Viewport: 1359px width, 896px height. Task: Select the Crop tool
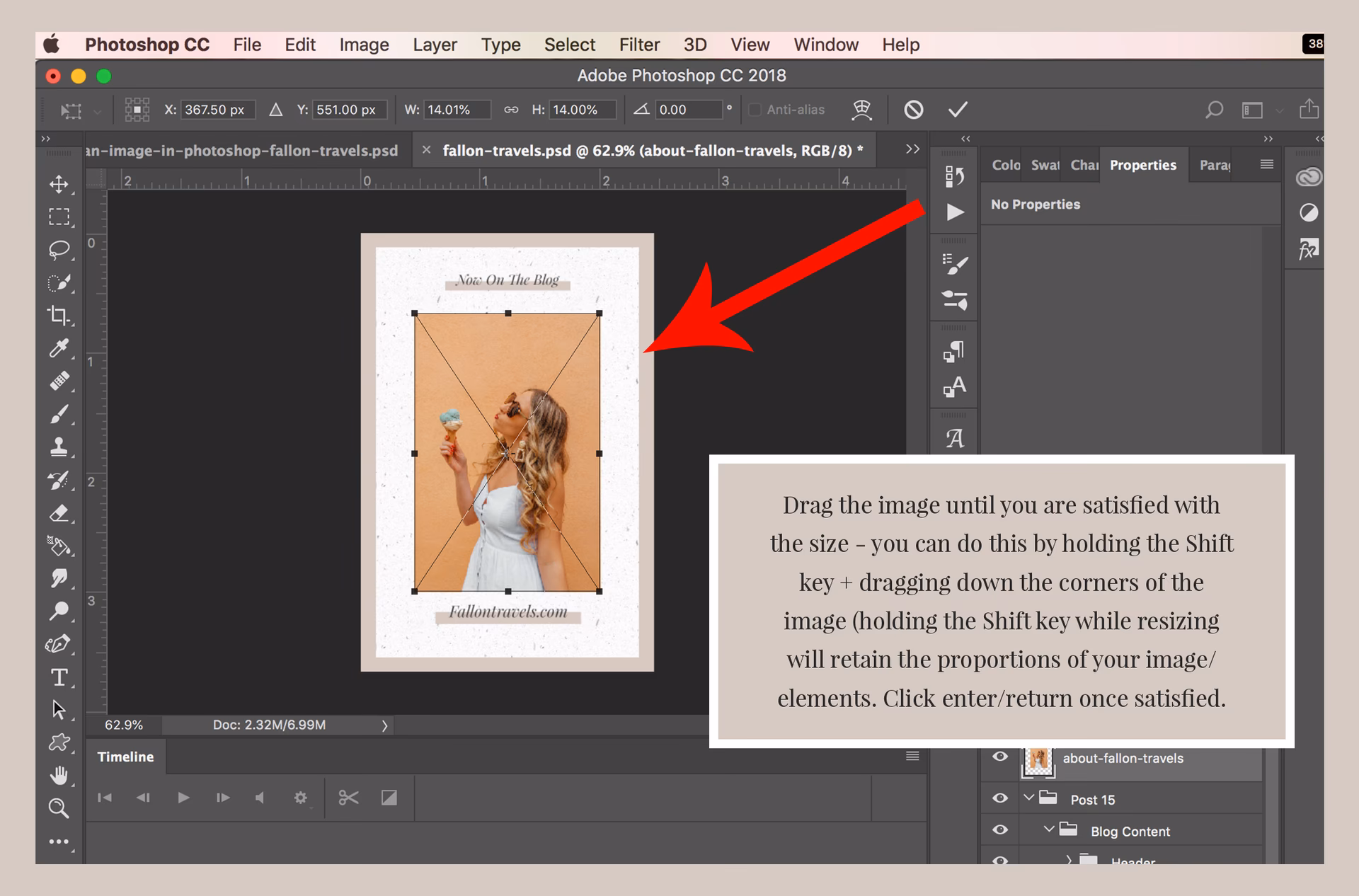[x=59, y=316]
